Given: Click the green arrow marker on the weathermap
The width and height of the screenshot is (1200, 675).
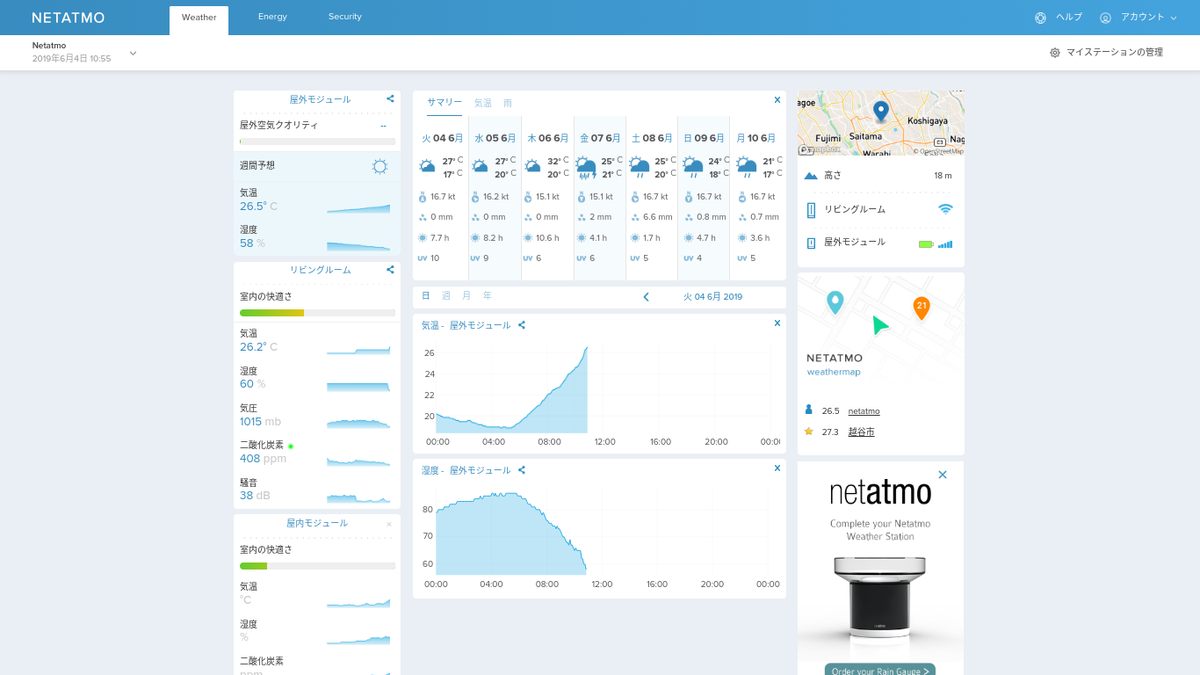Looking at the screenshot, I should pos(879,325).
